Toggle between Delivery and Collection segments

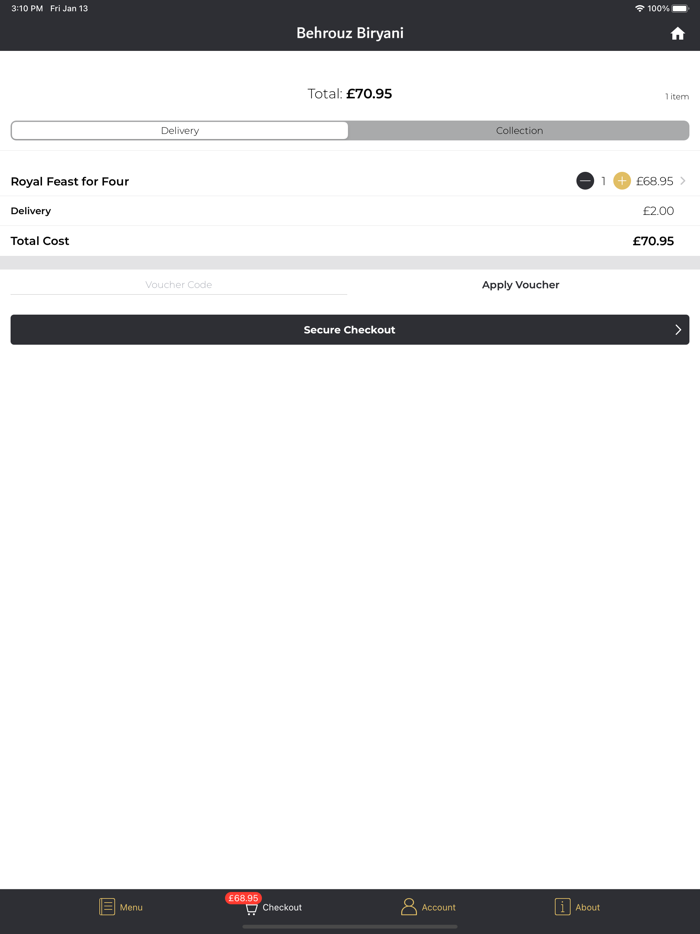click(350, 130)
